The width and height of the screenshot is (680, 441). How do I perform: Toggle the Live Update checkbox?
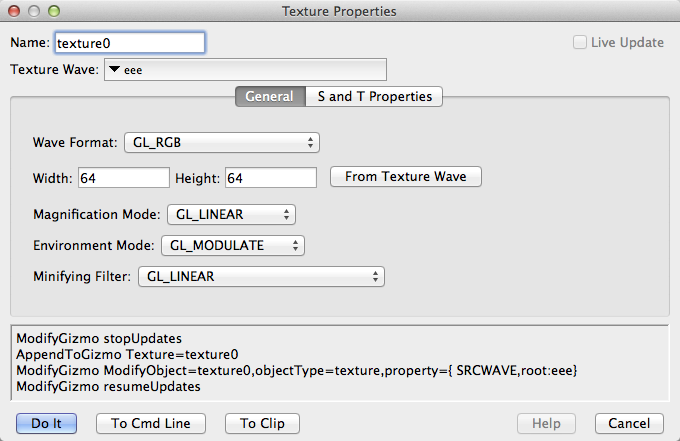[x=580, y=43]
